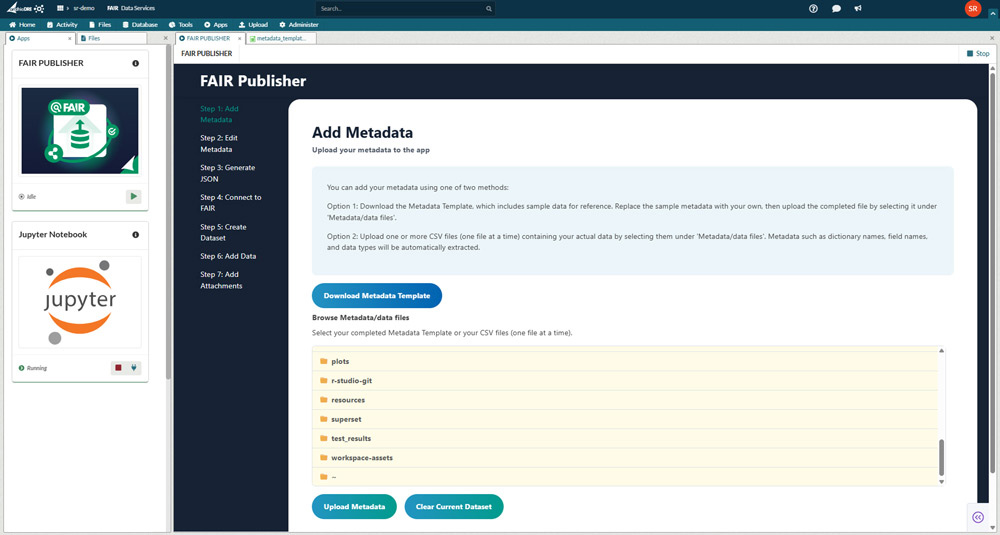The width and height of the screenshot is (1000, 535).
Task: Open the Tools menu
Action: pos(180,24)
